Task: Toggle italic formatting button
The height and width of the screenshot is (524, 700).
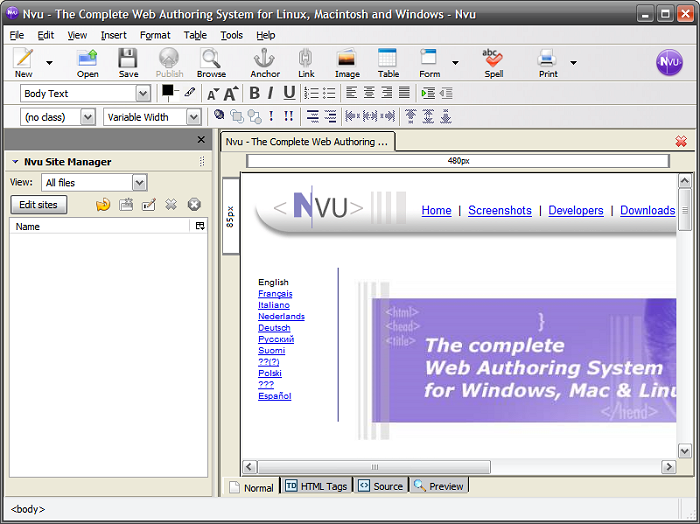Action: coord(271,93)
